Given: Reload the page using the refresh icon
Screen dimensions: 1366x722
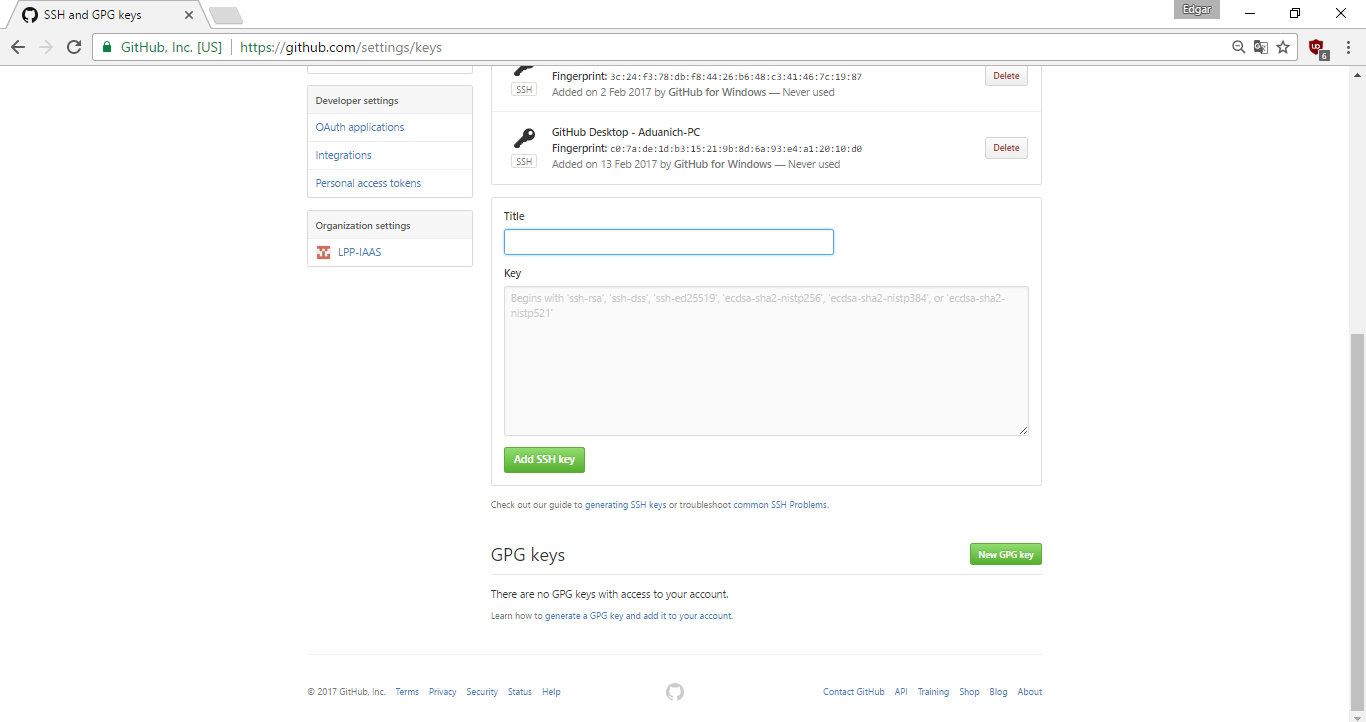Looking at the screenshot, I should [x=75, y=46].
